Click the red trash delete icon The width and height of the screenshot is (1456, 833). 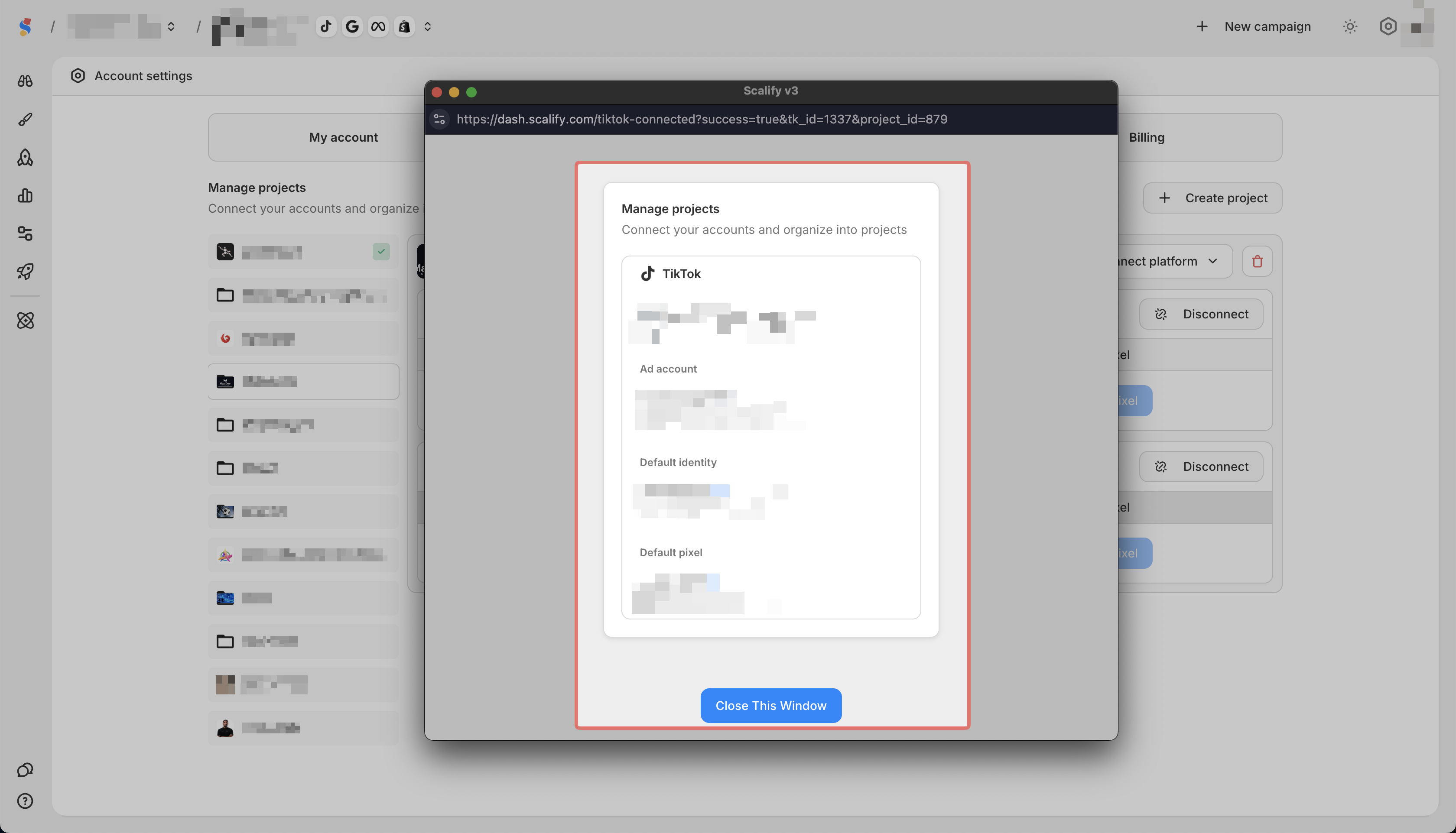(x=1257, y=262)
